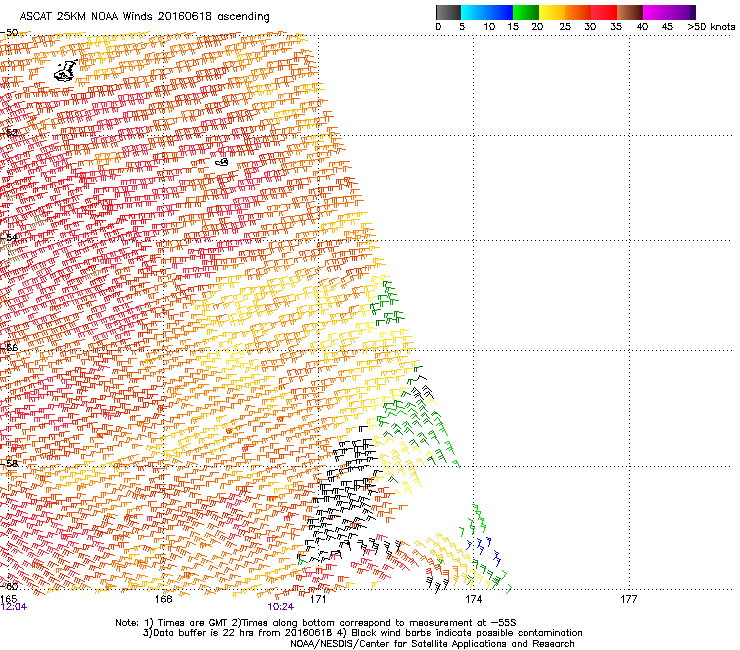Click the ">50 knots" legend label
This screenshot has width=740, height=650.
point(711,26)
